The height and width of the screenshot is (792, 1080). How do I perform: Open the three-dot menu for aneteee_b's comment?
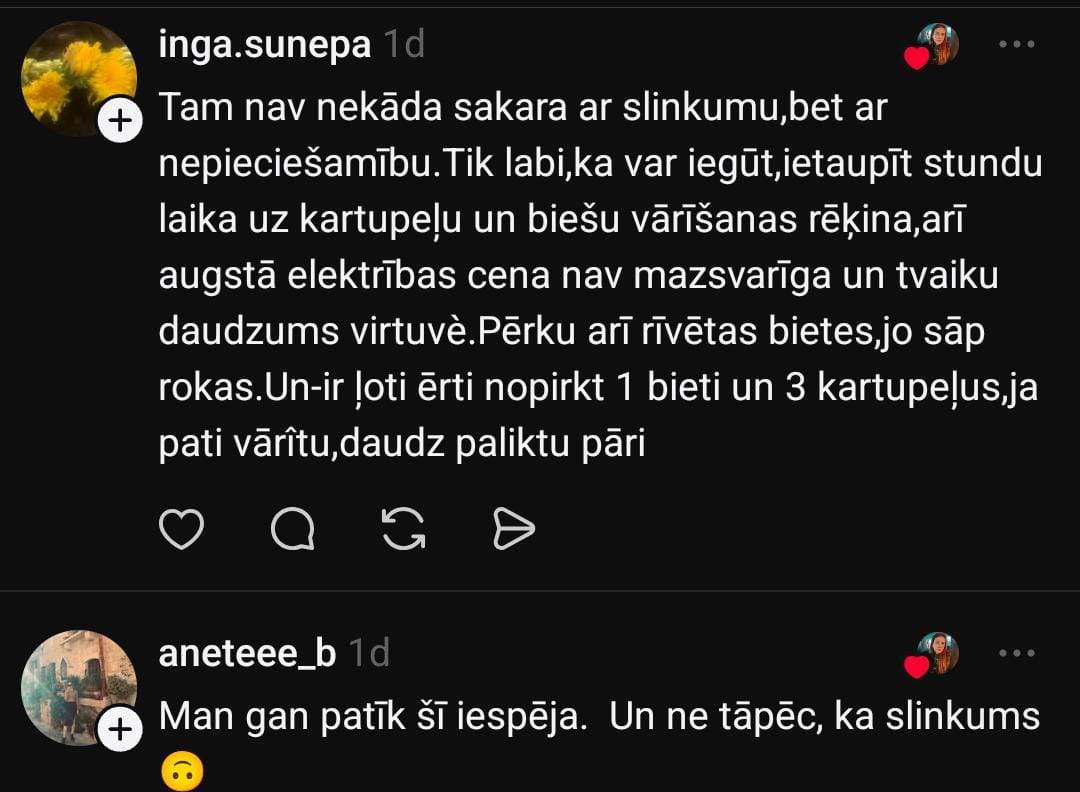1017,654
